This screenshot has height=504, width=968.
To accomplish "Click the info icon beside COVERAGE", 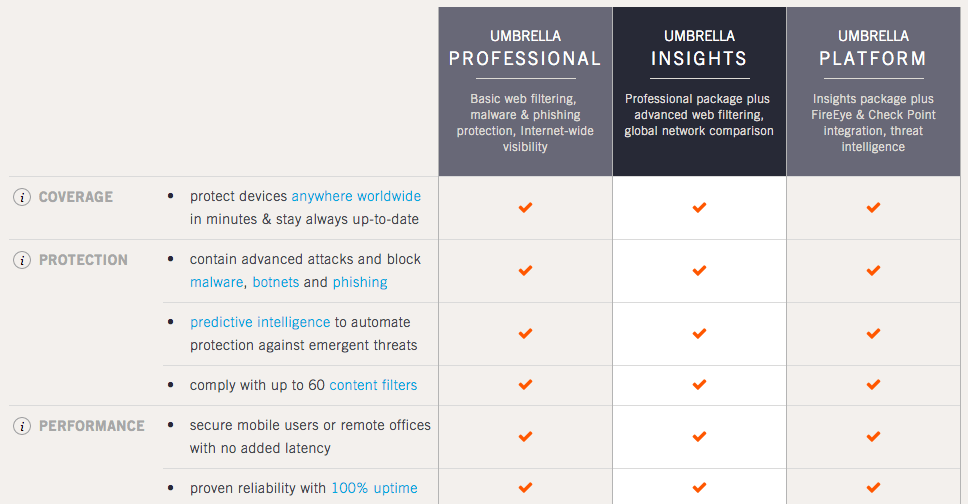I will coord(22,198).
